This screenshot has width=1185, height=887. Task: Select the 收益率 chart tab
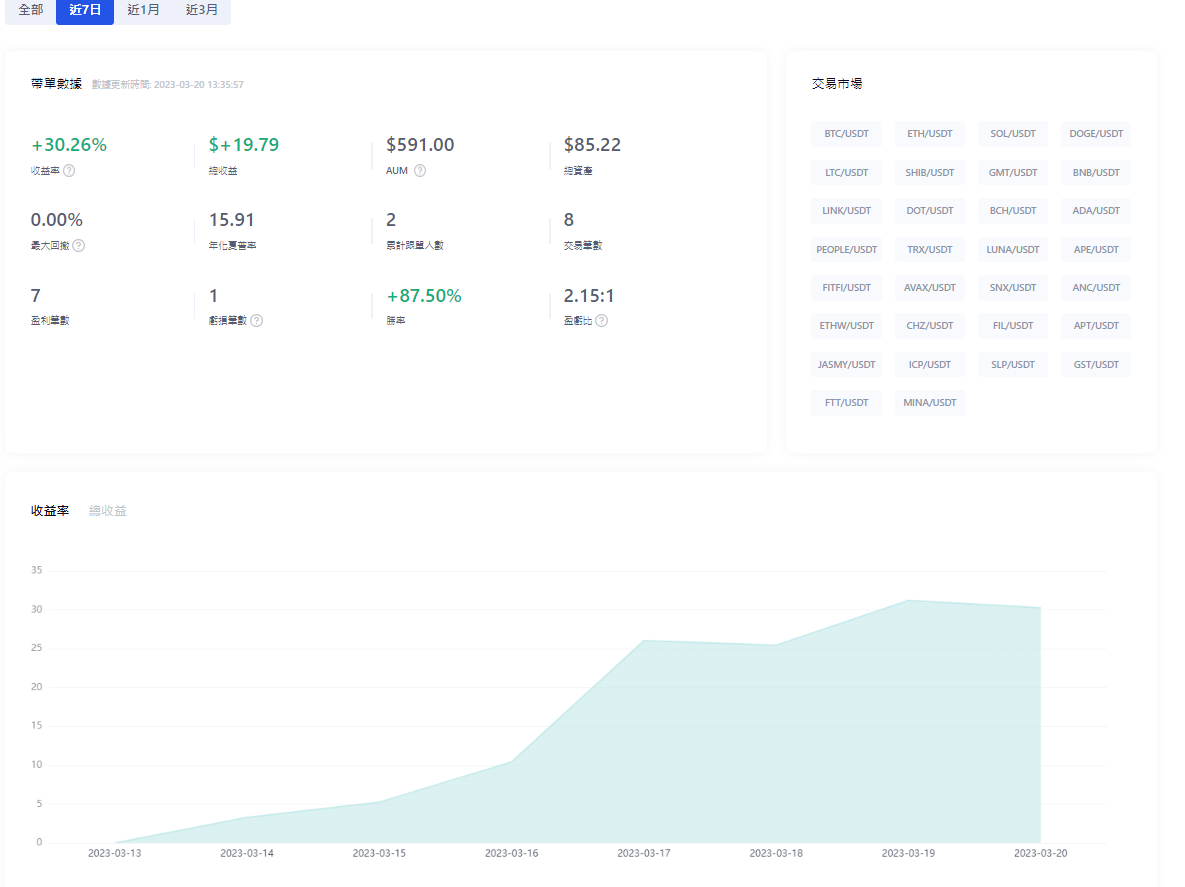[x=50, y=511]
